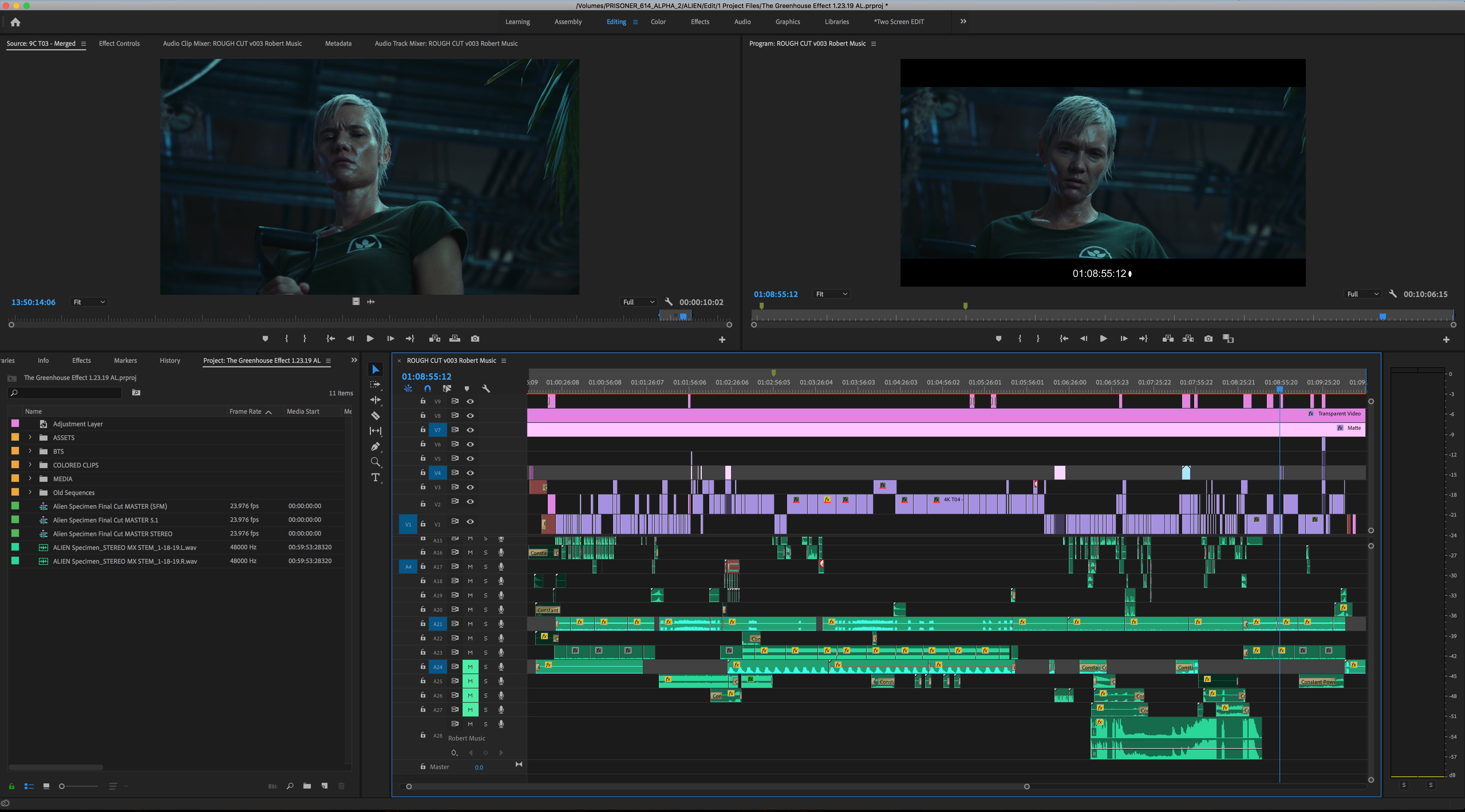Toggle timeline snapping magnet icon
This screenshot has width=1465, height=812.
427,389
